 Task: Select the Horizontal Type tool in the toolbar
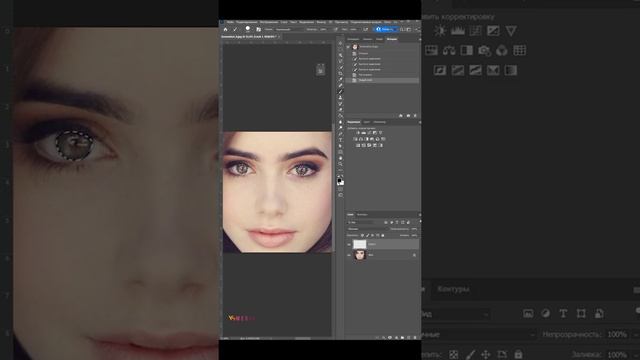[340, 140]
